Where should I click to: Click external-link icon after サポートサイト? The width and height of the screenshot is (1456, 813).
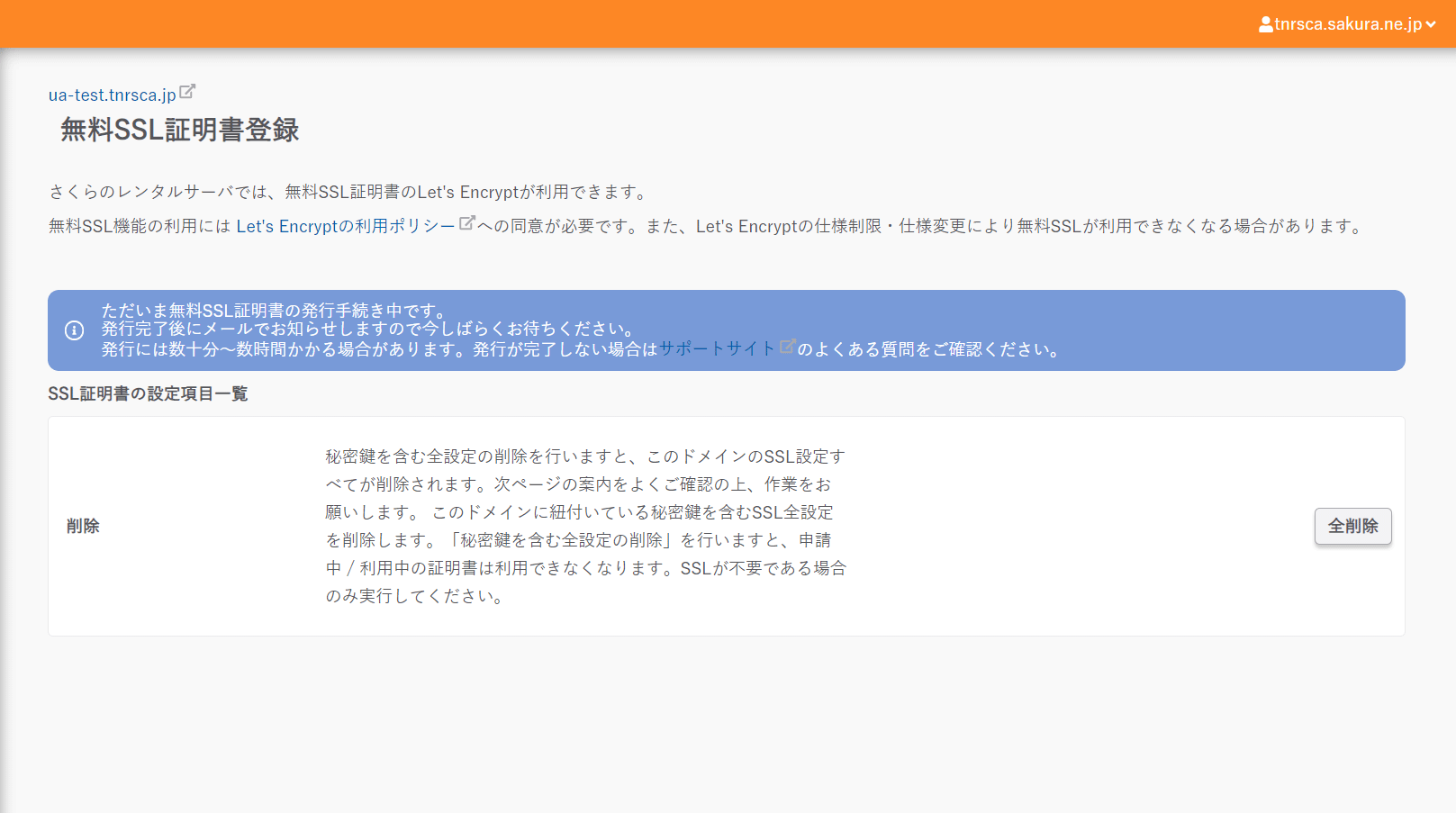click(787, 346)
